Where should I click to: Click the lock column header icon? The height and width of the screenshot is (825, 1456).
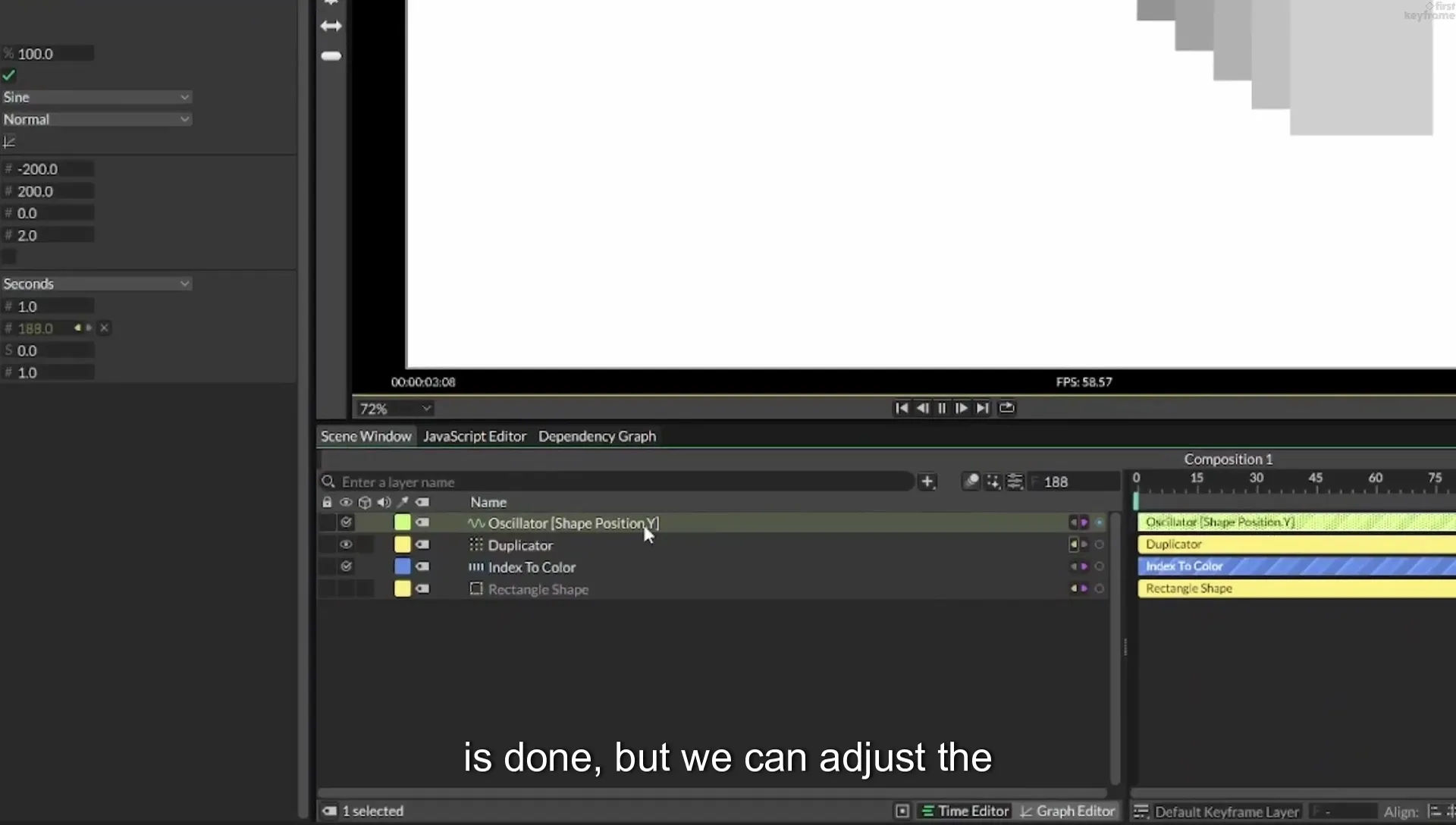[x=327, y=502]
